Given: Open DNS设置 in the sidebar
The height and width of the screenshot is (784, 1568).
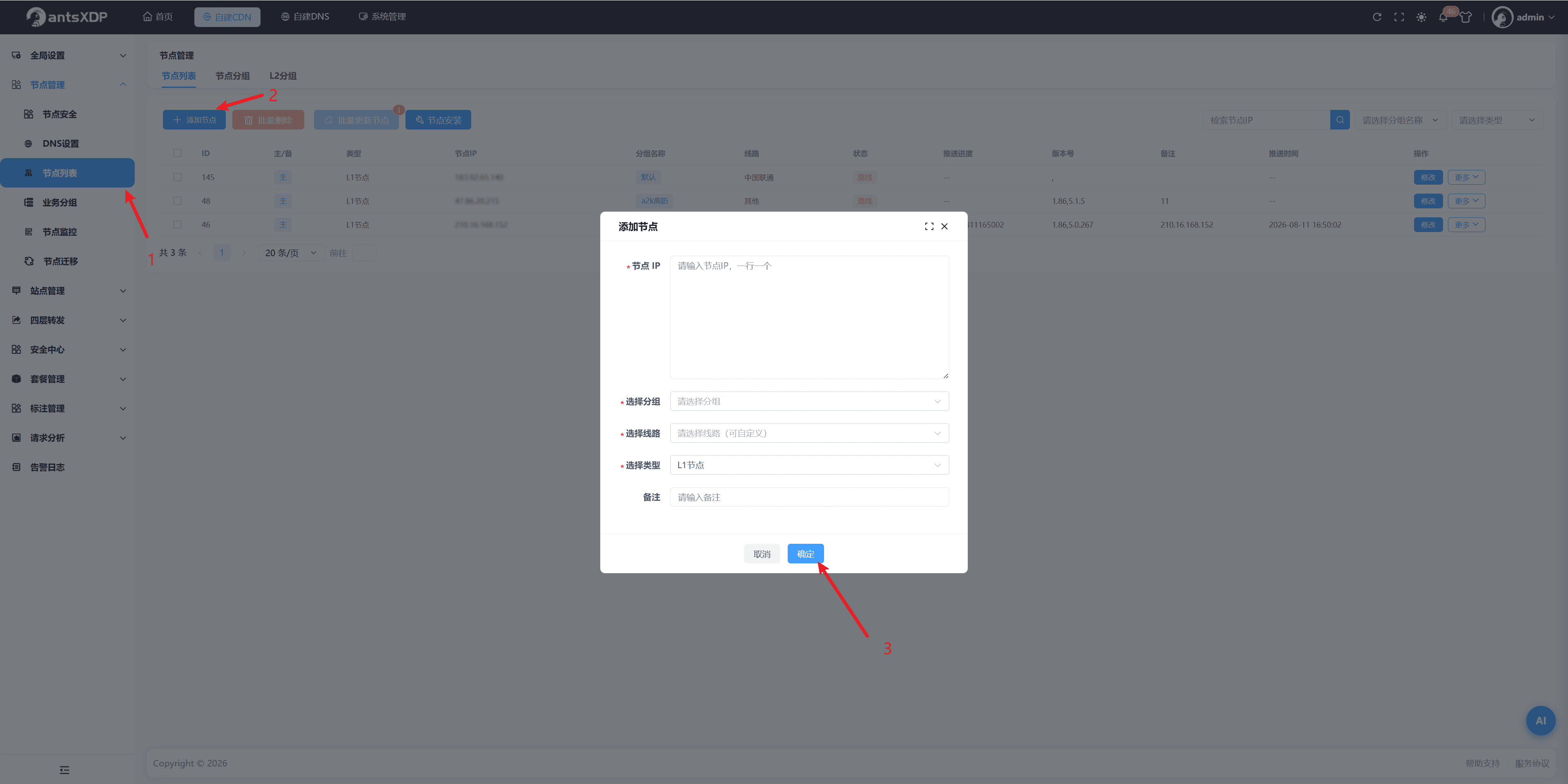Looking at the screenshot, I should [67, 143].
